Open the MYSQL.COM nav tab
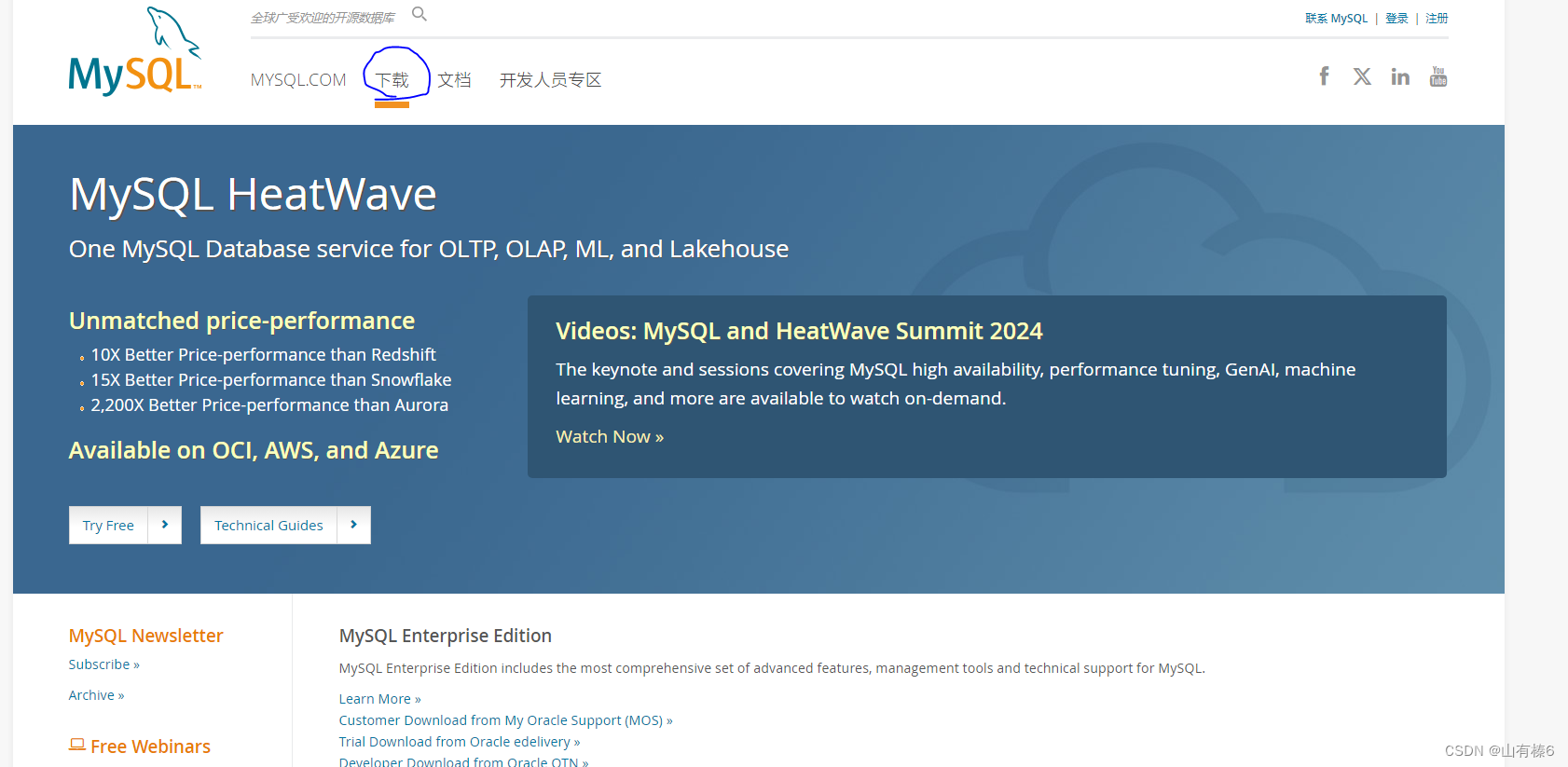Screen dimensions: 1568x767 pyautogui.click(x=298, y=80)
